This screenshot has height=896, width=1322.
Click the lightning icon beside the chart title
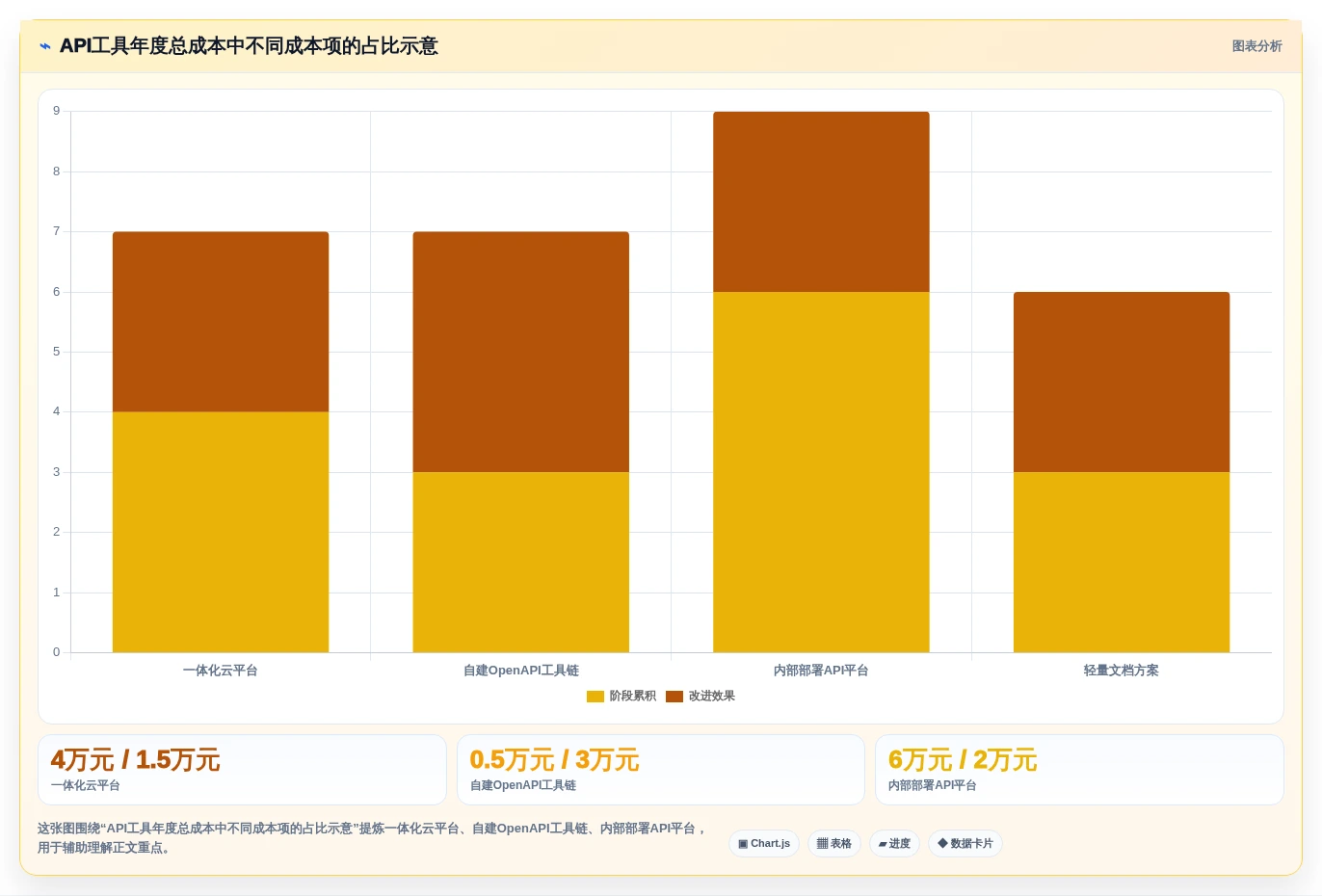[45, 46]
